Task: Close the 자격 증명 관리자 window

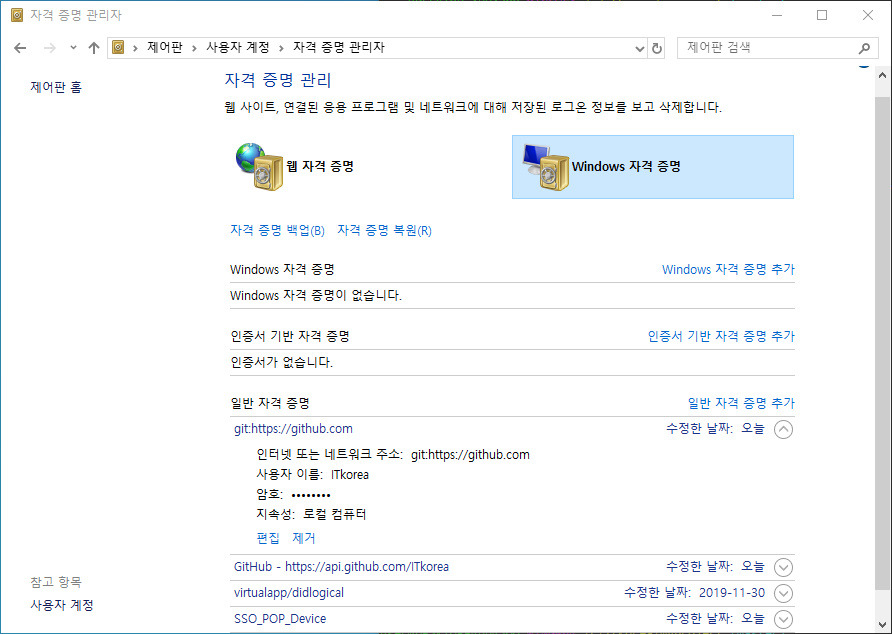Action: pyautogui.click(x=868, y=15)
